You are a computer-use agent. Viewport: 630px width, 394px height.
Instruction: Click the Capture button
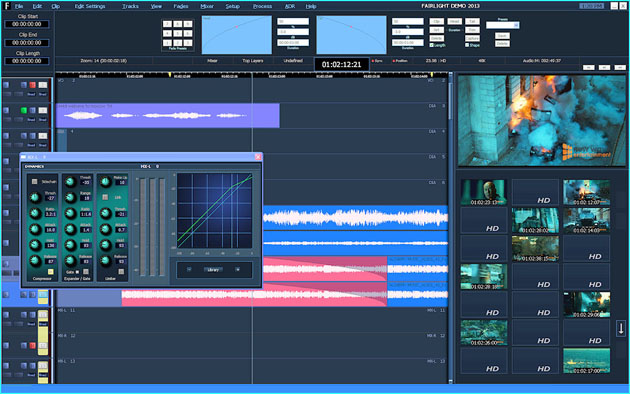[472, 38]
